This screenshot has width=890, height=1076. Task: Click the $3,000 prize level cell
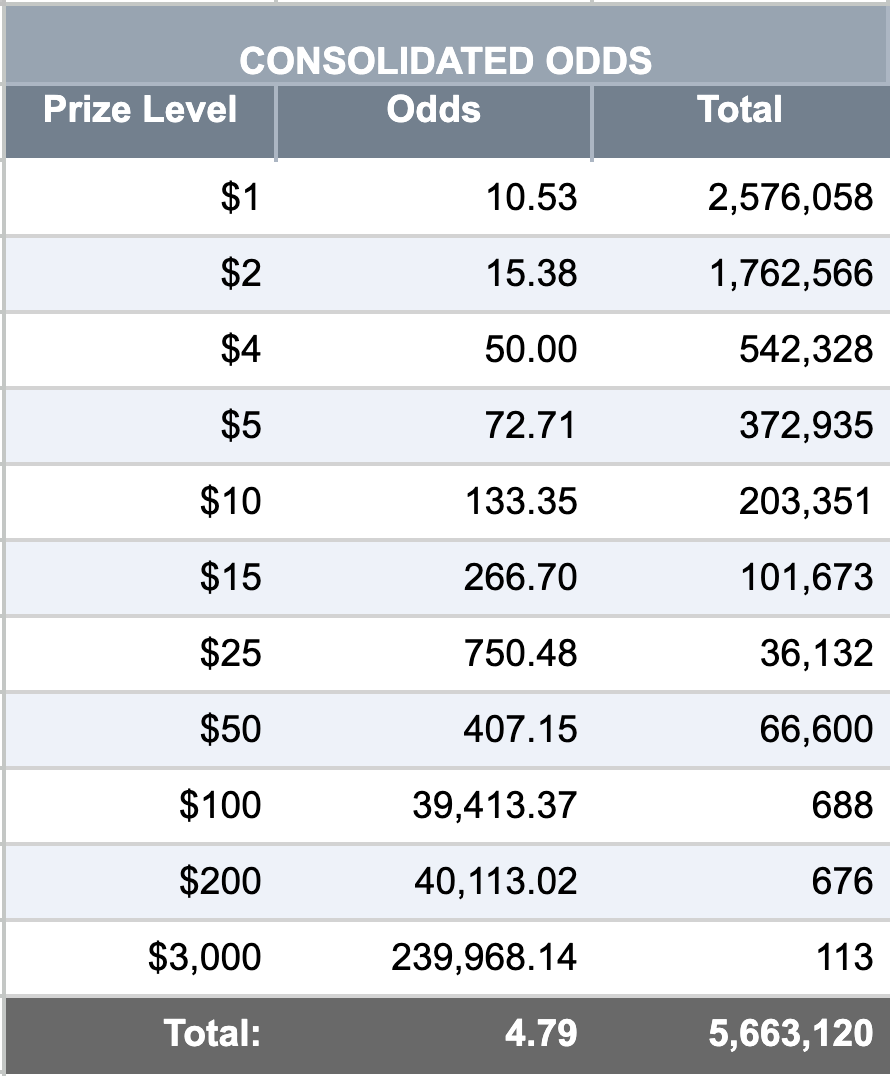click(x=140, y=959)
